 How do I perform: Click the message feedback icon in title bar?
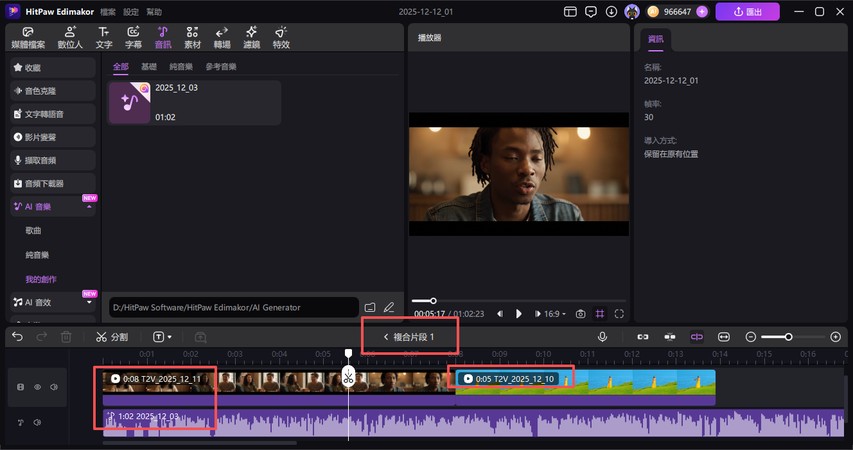tap(591, 11)
